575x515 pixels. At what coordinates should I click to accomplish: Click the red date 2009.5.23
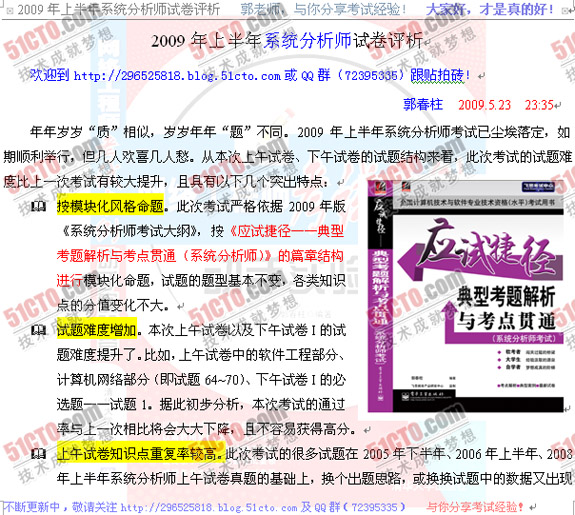[x=484, y=105]
